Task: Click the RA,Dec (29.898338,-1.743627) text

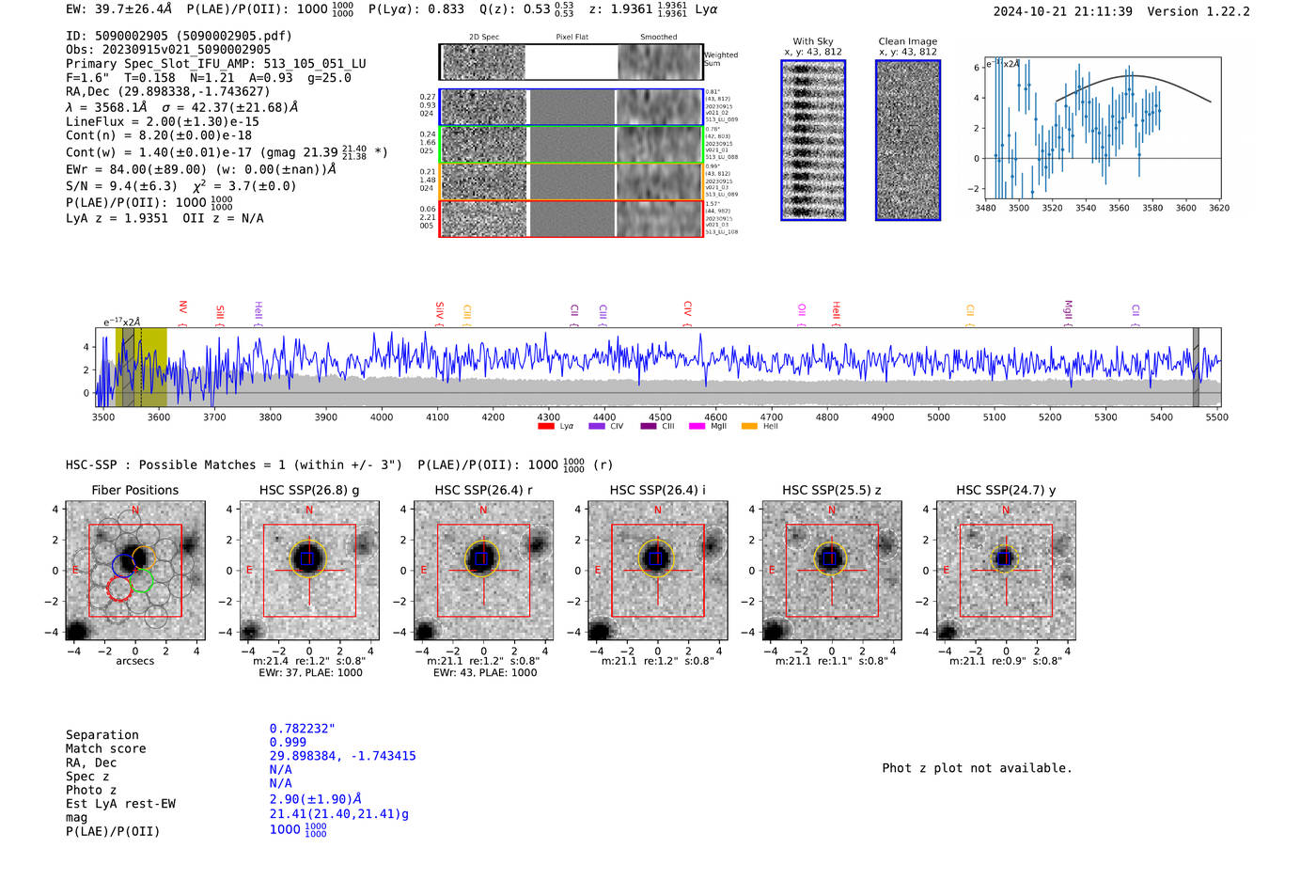Action: click(x=167, y=91)
